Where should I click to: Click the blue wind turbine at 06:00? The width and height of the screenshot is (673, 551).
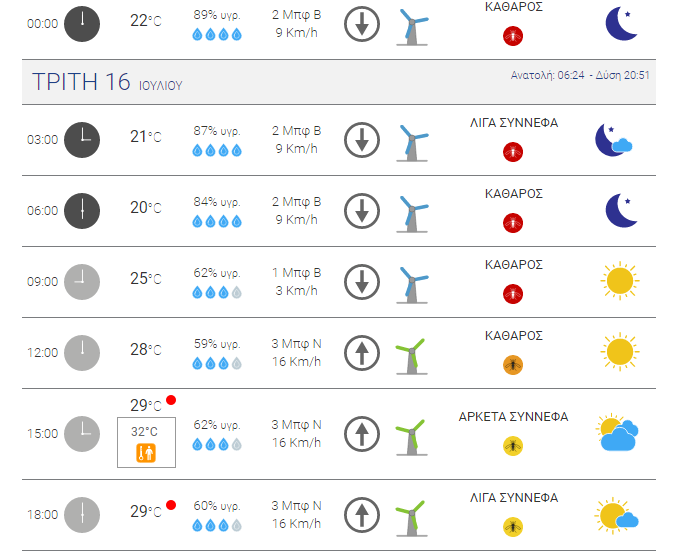pyautogui.click(x=412, y=214)
